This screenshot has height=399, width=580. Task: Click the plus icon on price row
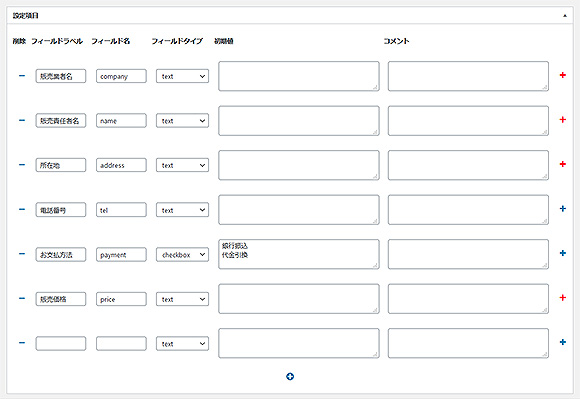(x=563, y=297)
